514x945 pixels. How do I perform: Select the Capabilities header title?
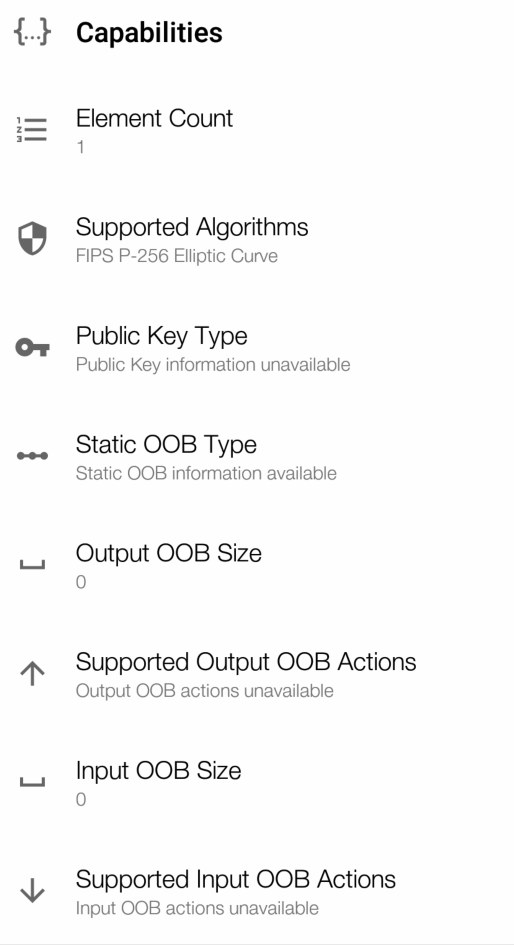[149, 33]
